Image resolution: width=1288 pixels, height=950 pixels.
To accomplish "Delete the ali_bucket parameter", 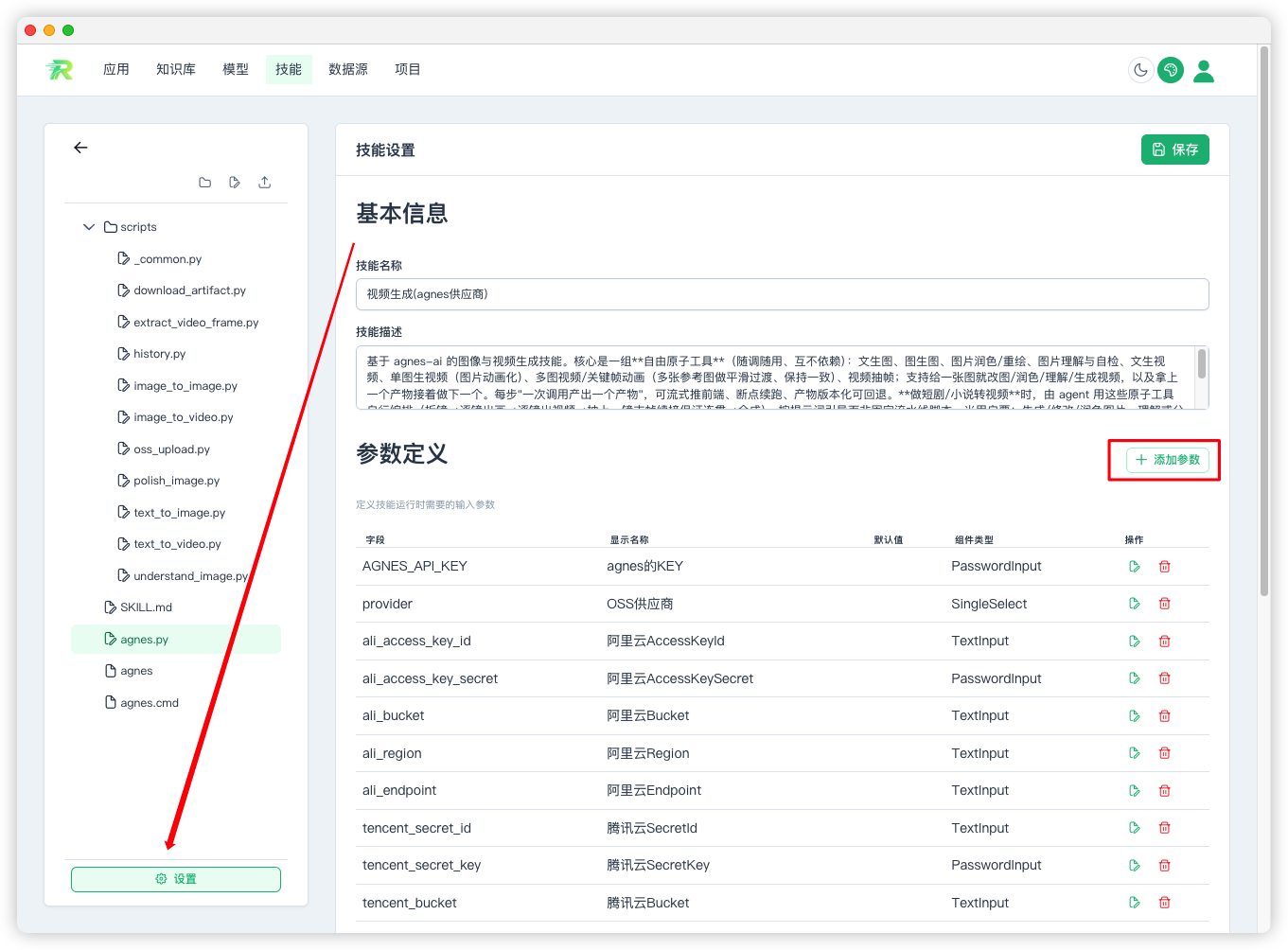I will point(1165,716).
